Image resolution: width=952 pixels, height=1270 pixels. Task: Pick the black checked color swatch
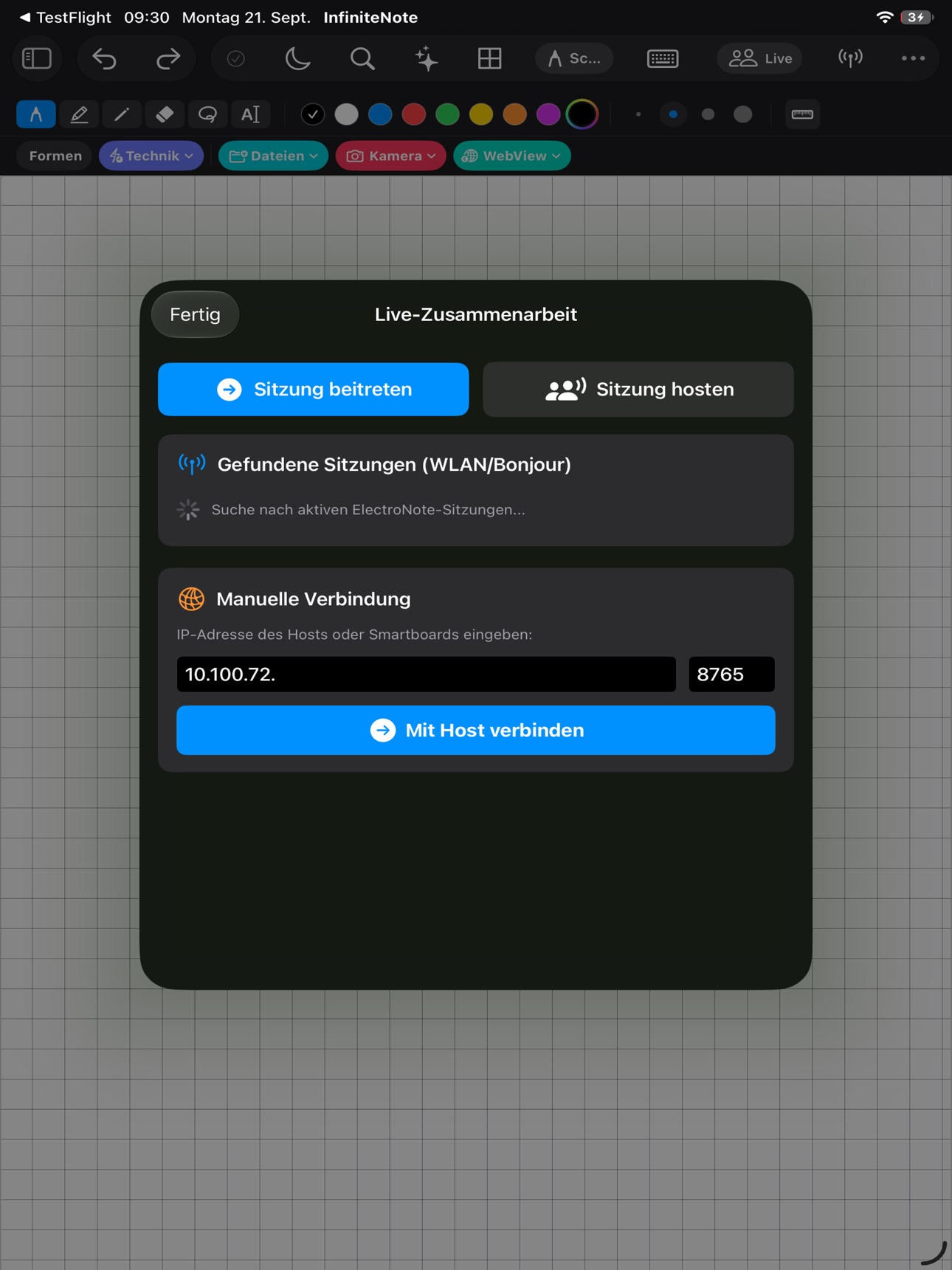click(313, 114)
